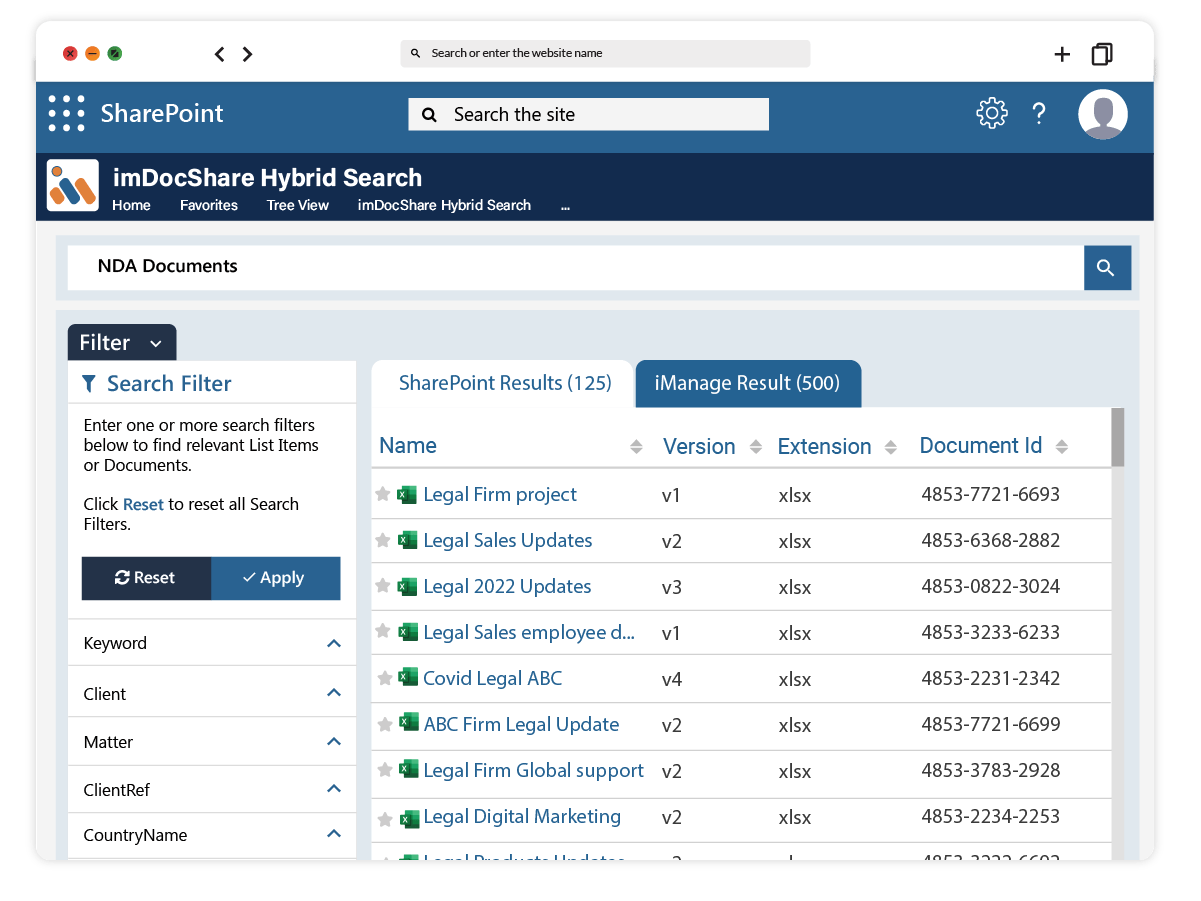Open Legal Digital Marketing document
Image resolution: width=1201 pixels, height=901 pixels.
pyautogui.click(x=522, y=817)
